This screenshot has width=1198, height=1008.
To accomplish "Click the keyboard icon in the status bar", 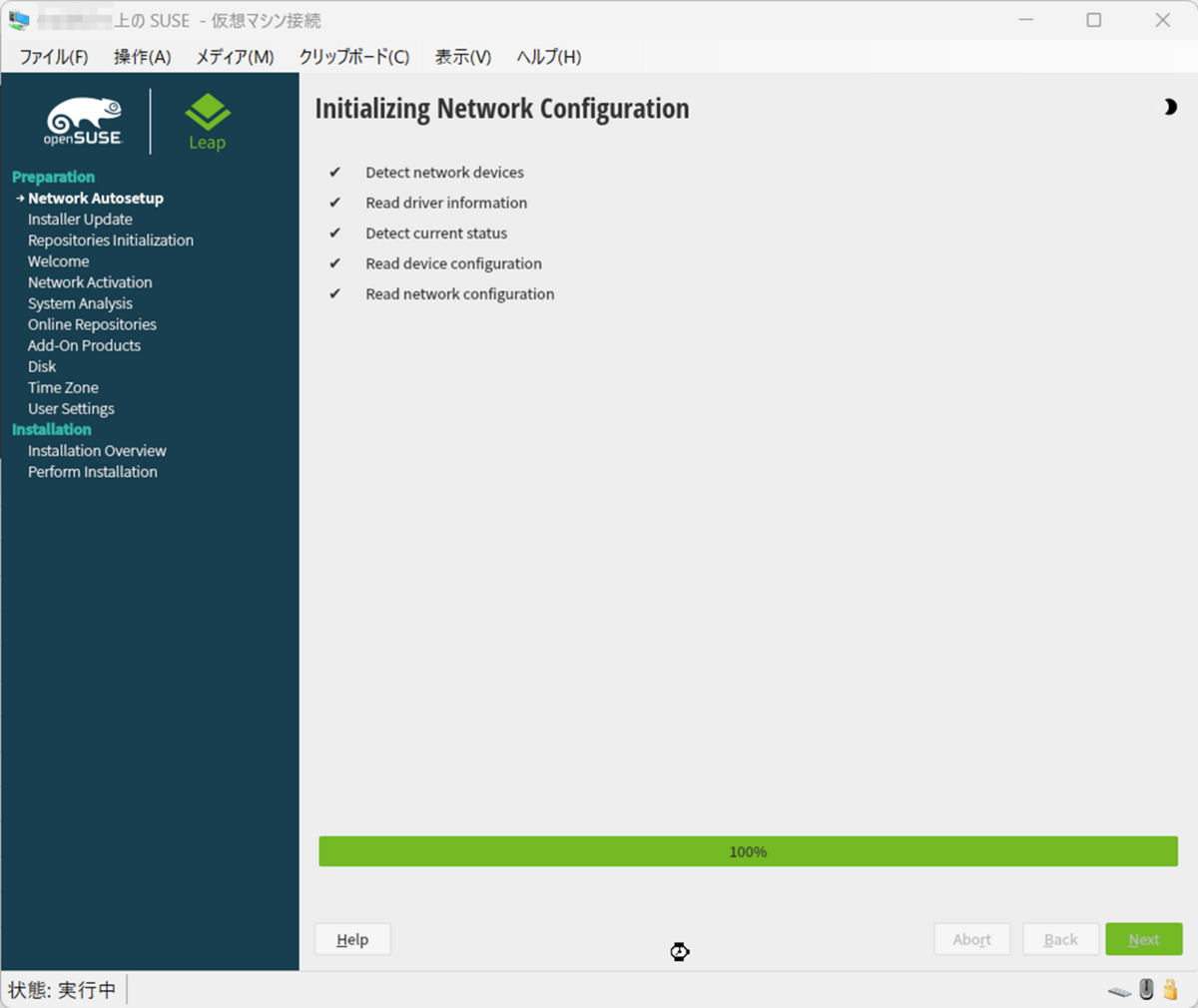I will click(1120, 991).
